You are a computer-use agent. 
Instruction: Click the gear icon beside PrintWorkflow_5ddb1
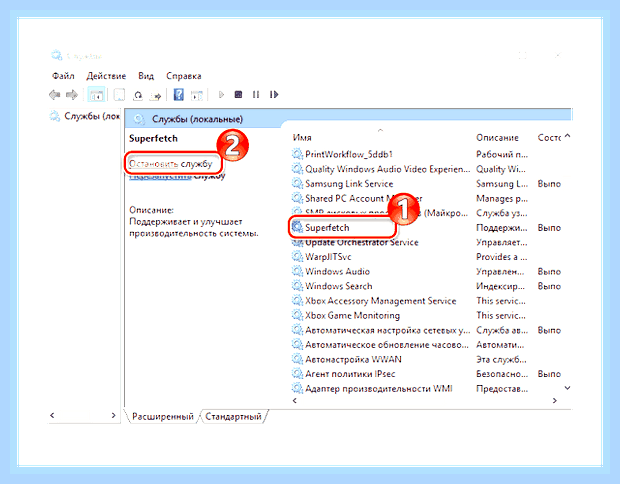point(297,154)
